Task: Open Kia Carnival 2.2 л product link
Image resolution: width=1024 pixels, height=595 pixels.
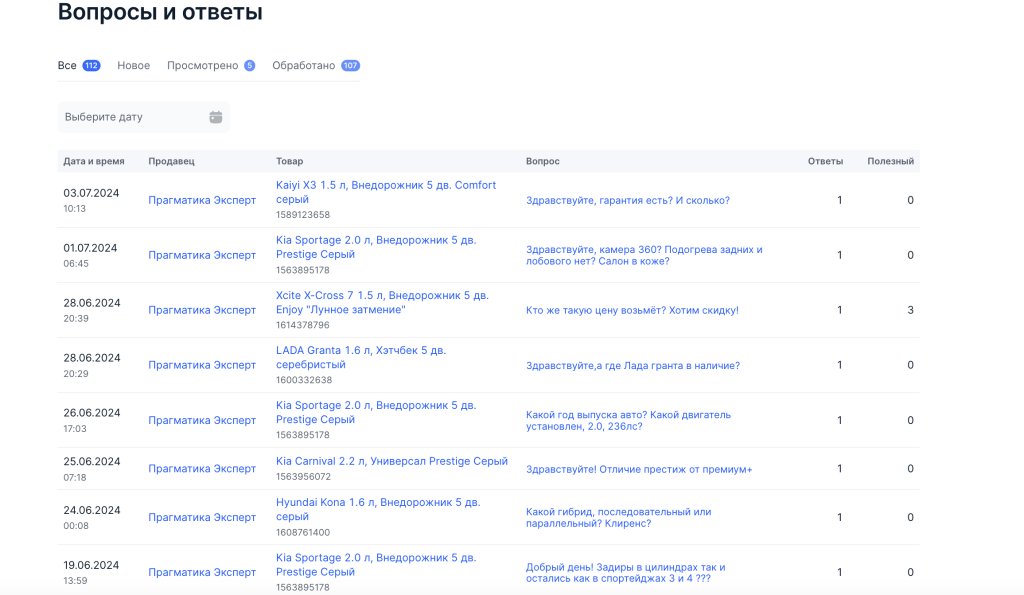Action: click(x=392, y=461)
